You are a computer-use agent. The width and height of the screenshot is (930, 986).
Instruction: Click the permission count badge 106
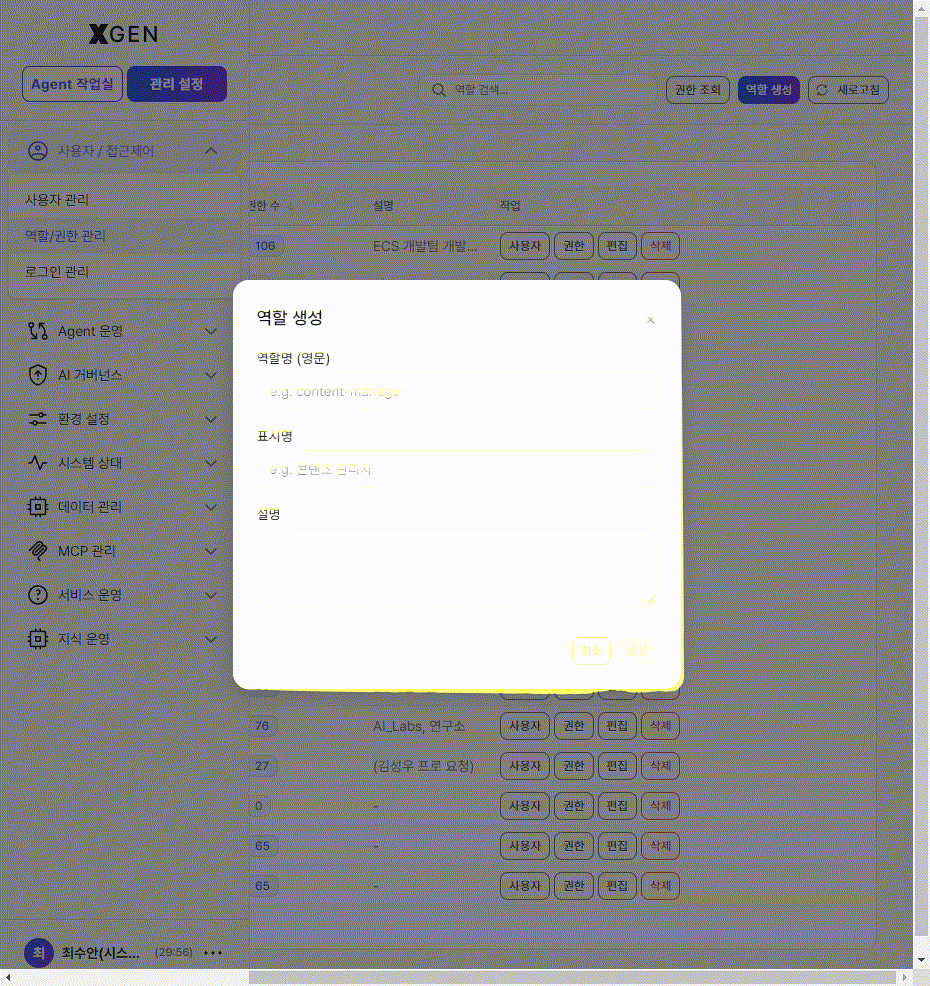point(265,246)
